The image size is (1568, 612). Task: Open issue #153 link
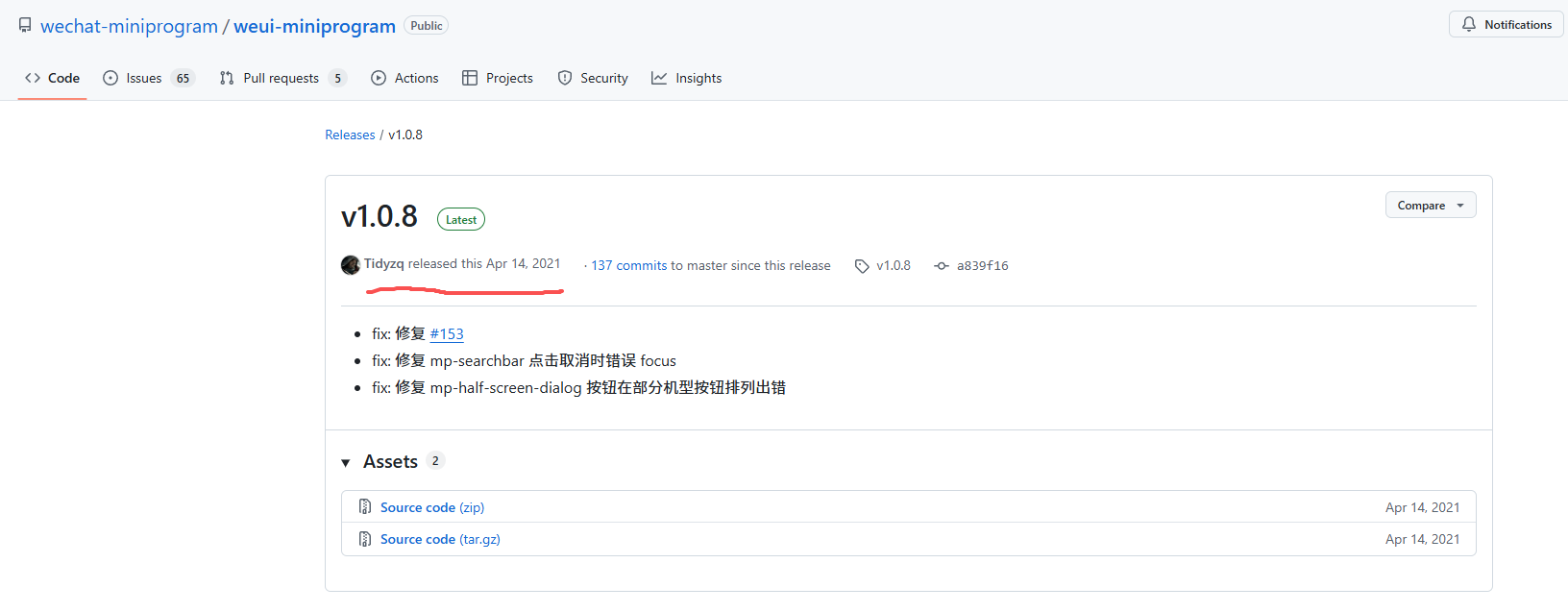coord(447,333)
